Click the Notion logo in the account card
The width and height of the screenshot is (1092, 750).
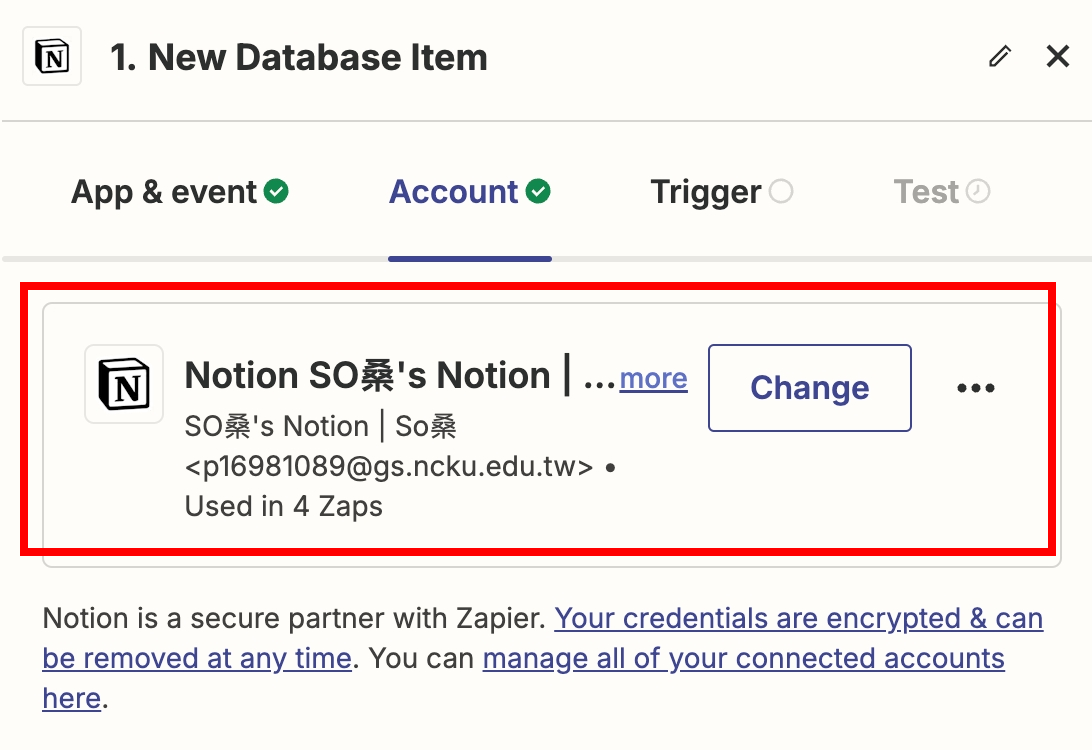[124, 384]
